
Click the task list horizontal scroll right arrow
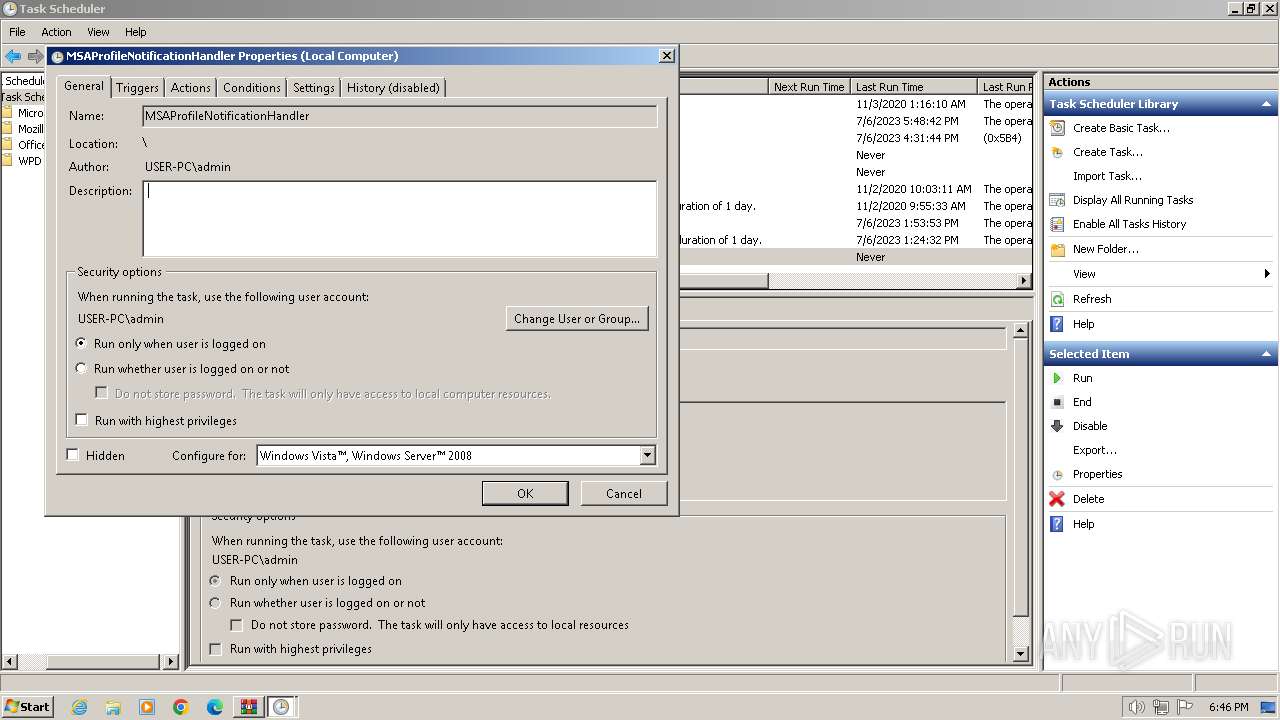[1023, 281]
